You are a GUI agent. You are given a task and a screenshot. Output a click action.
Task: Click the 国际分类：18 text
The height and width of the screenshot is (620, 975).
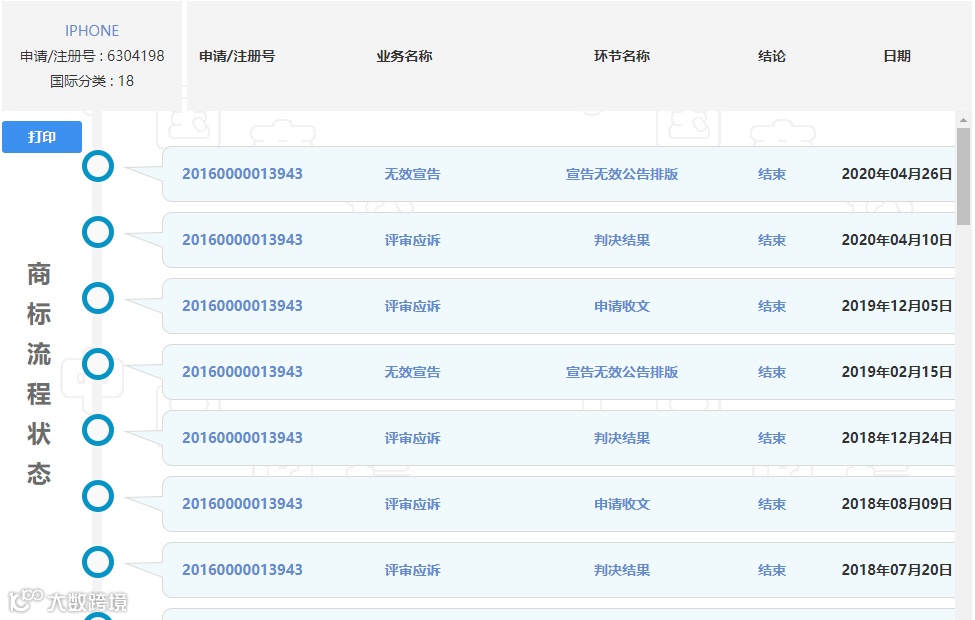tap(92, 81)
